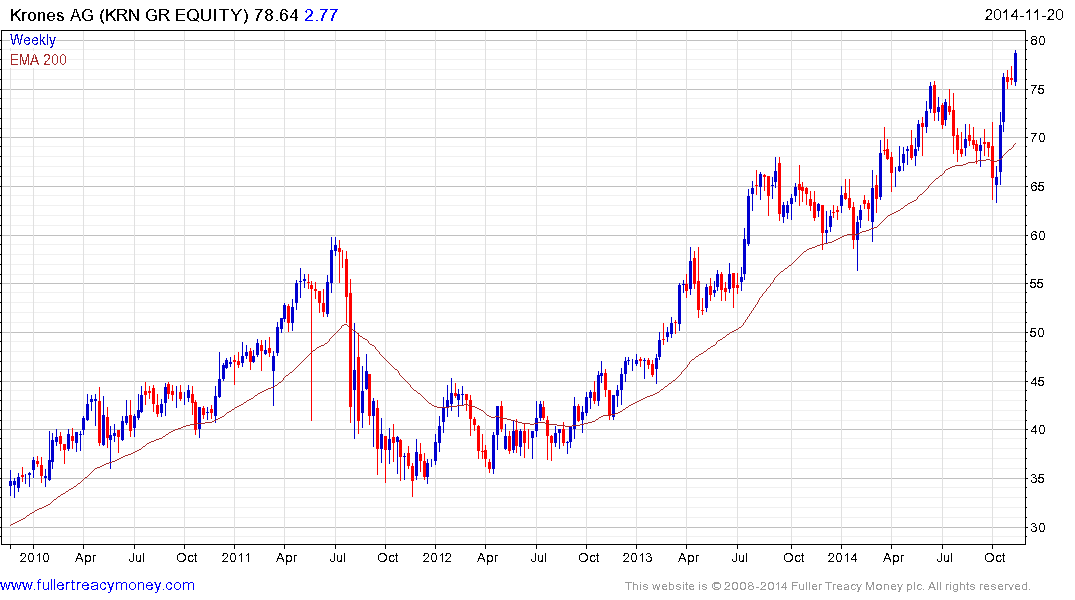Click the Weekly legend label
This screenshot has width=1075, height=600.
pos(32,40)
